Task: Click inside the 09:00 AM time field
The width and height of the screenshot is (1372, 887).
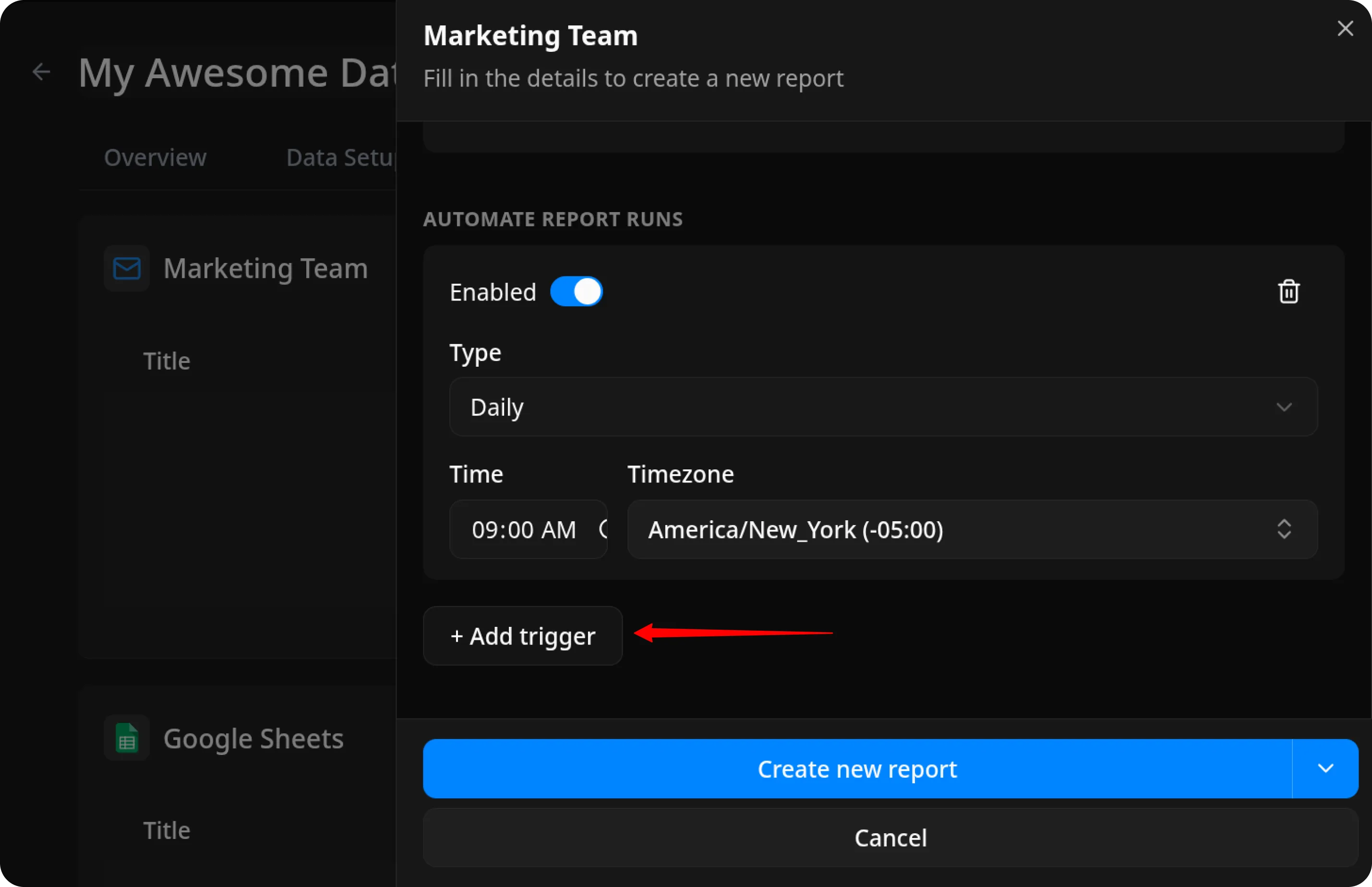Action: [523, 529]
